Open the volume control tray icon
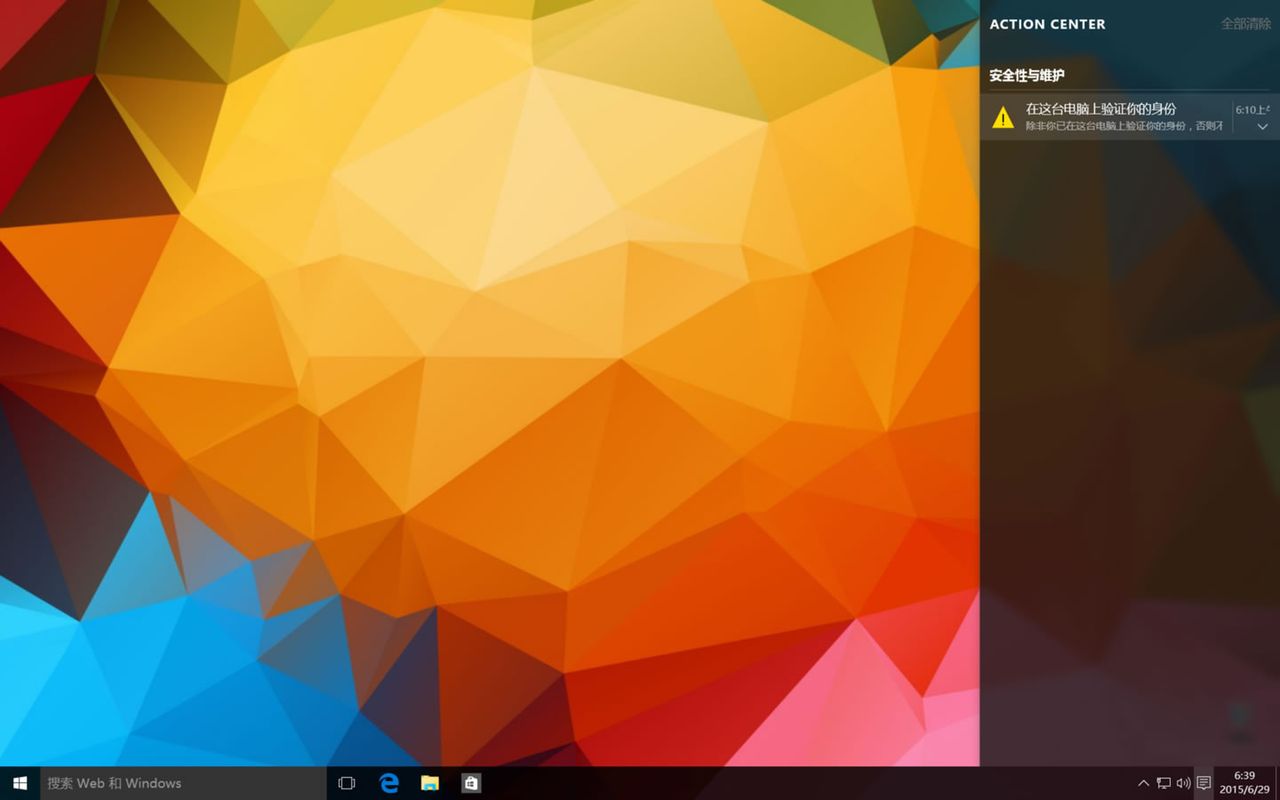1280x800 pixels. 1184,783
